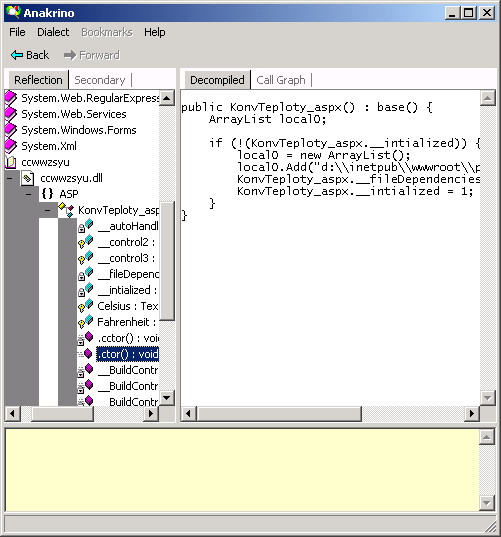This screenshot has height=537, width=501.
Task: Select the Fahrenheit member in tree
Action: (x=127, y=322)
